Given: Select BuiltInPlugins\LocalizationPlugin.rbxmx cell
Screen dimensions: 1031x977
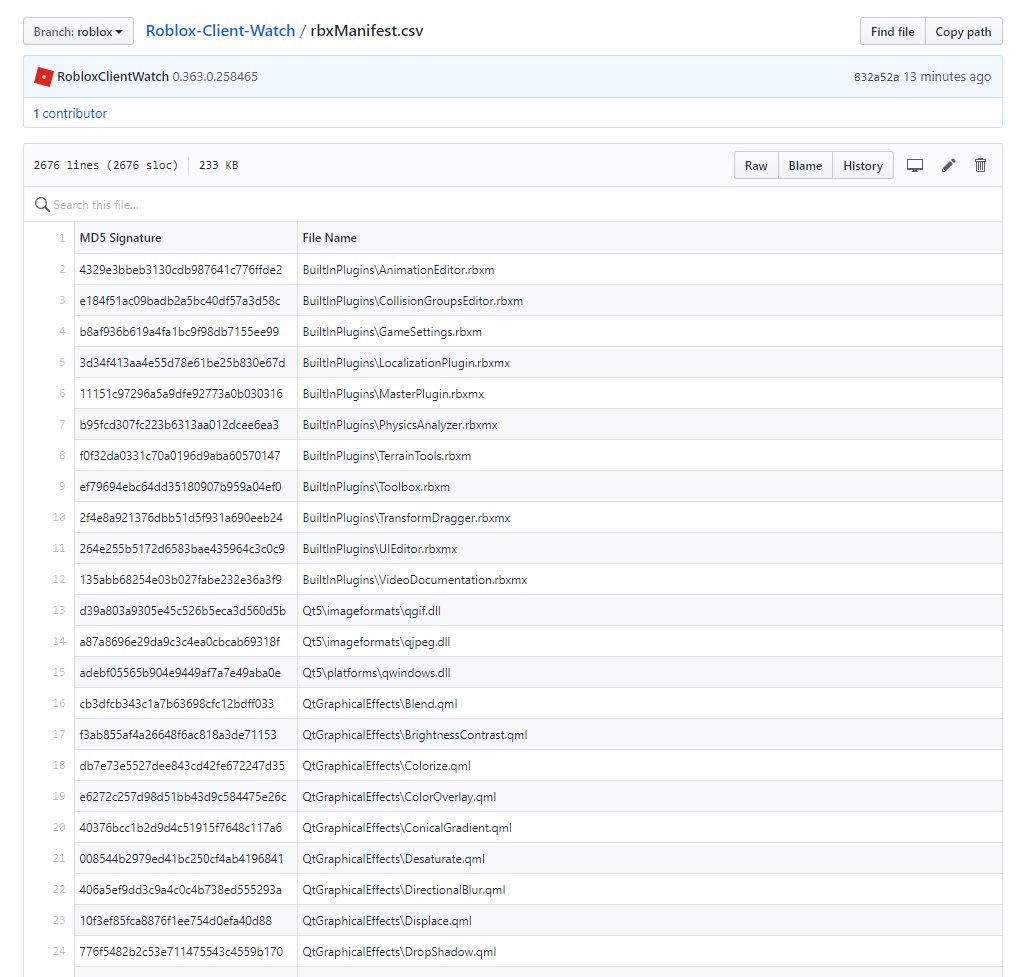Looking at the screenshot, I should click(x=650, y=362).
